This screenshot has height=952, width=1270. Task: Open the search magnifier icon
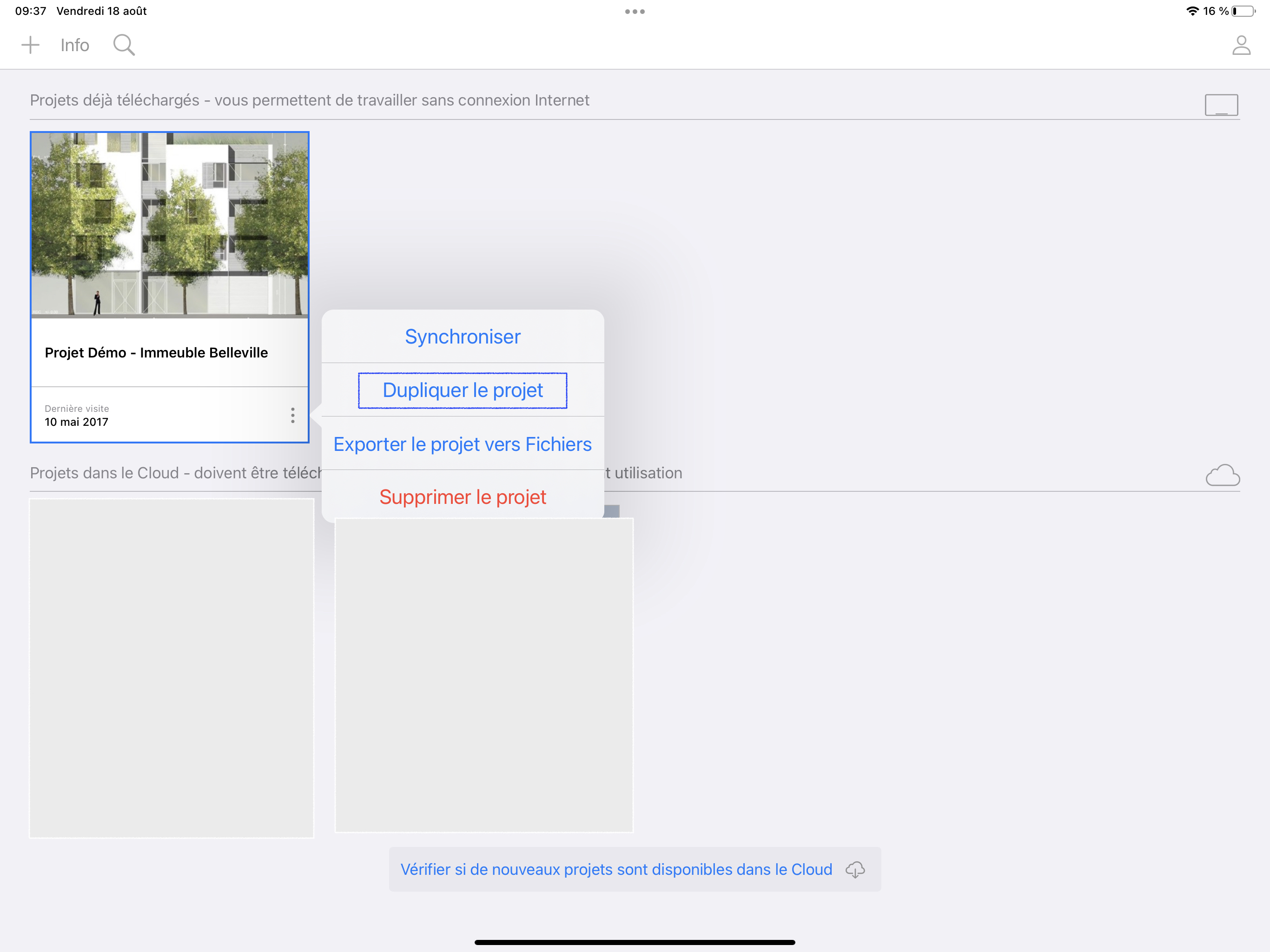point(124,45)
